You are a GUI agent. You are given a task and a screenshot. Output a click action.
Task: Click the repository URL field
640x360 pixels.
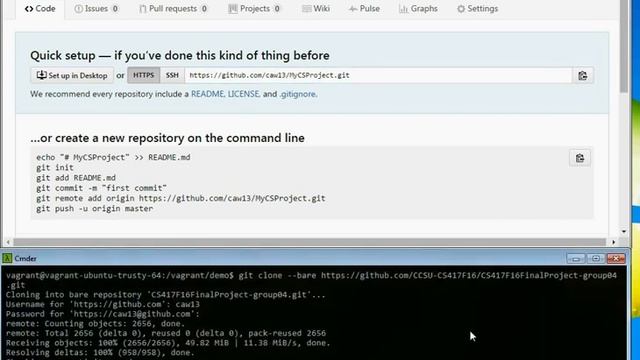tap(378, 76)
